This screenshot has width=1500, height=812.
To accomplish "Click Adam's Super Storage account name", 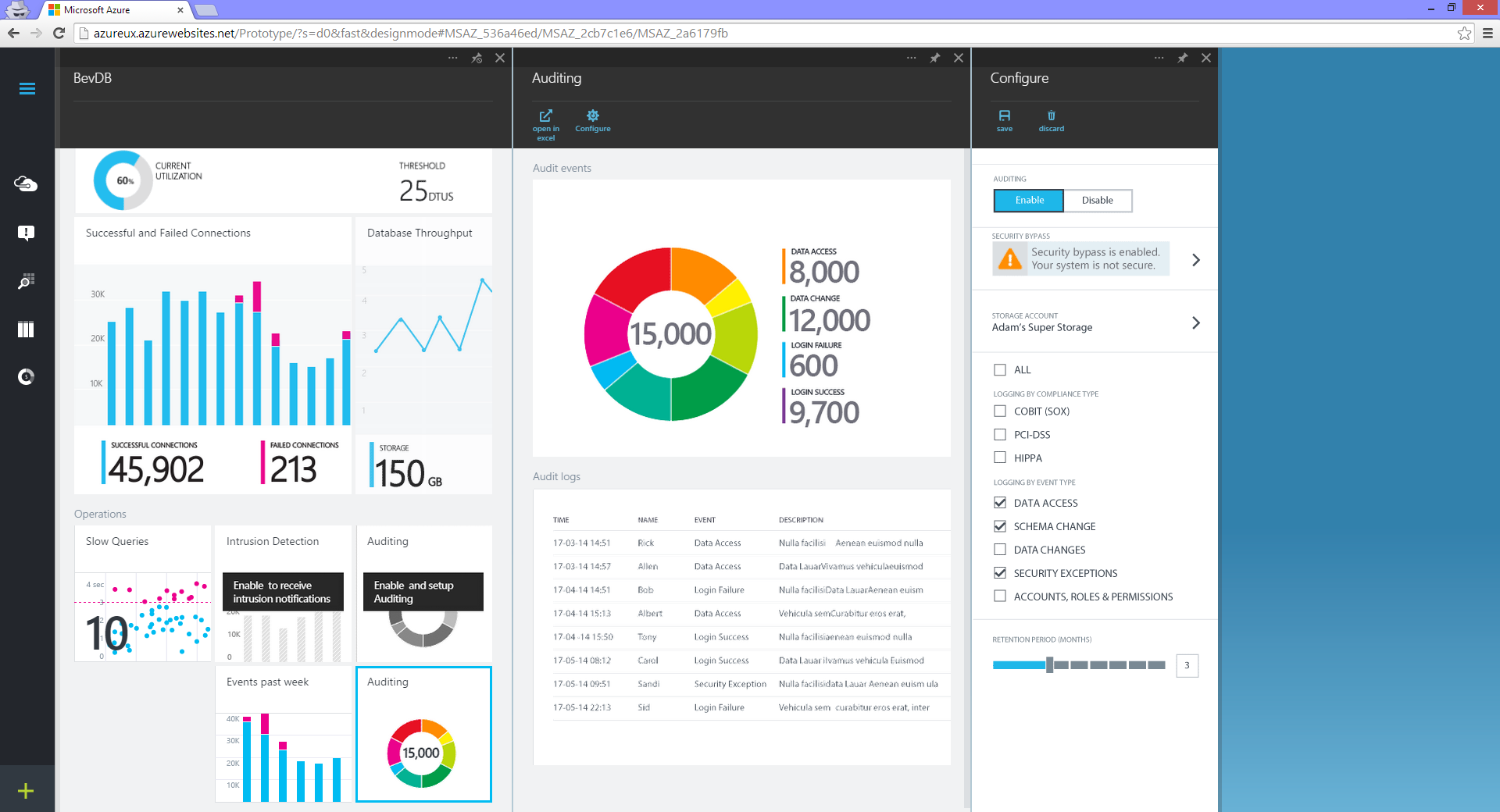I will pyautogui.click(x=1042, y=328).
